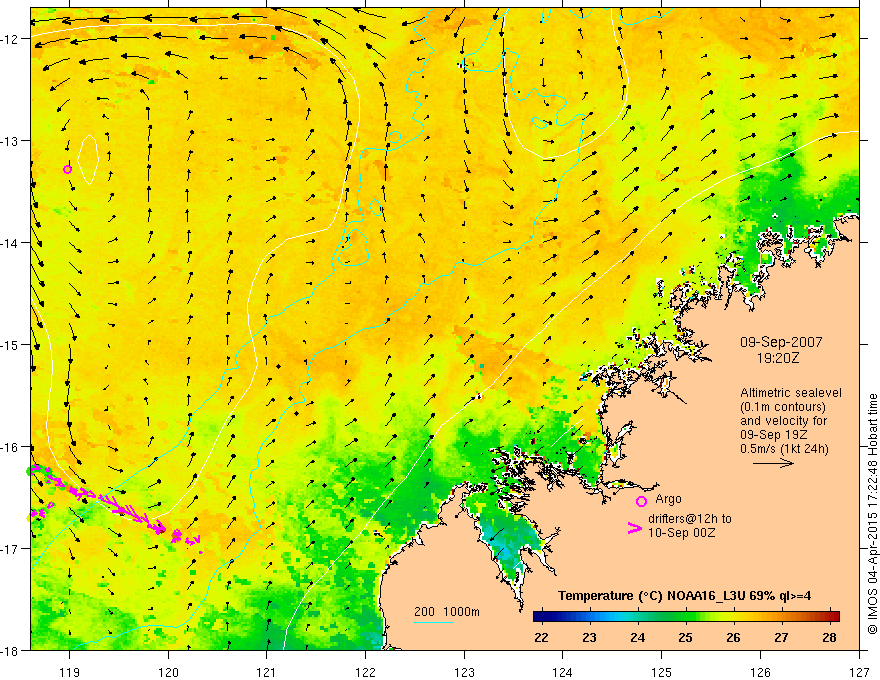Screen dimensions: 880x680
Task: Click the cyan bathymetry legend line
Action: [434, 622]
